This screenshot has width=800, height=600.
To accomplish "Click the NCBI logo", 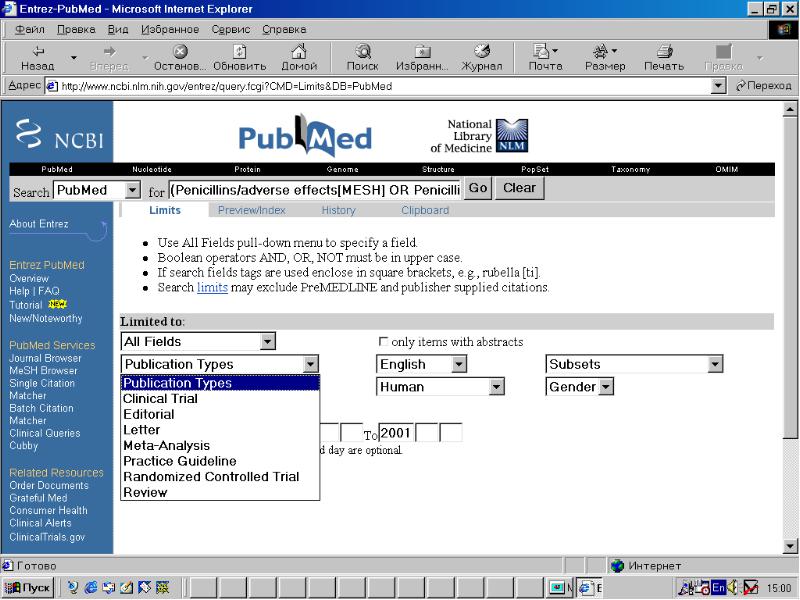I will (x=59, y=134).
